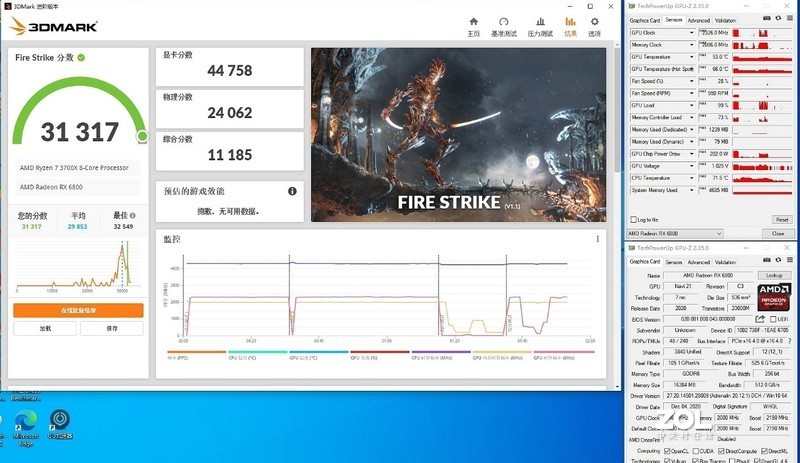The image size is (800, 463).
Task: Click the Save (保存) button
Action: point(112,328)
